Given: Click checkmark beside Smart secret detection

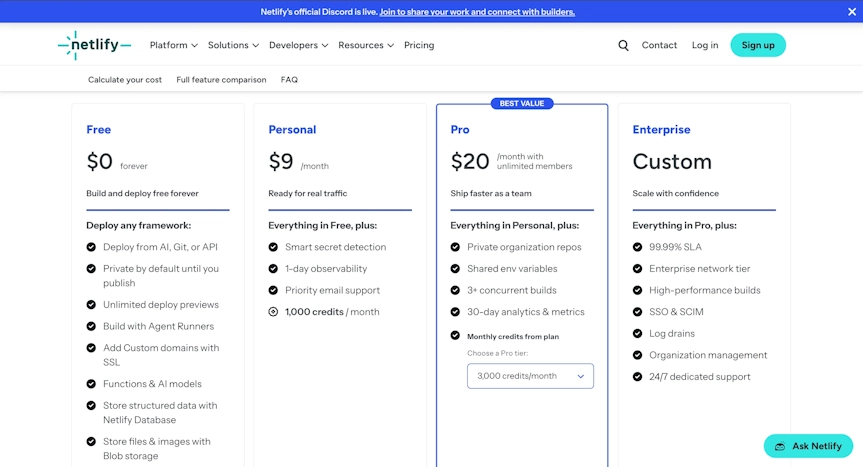Looking at the screenshot, I should [273, 247].
